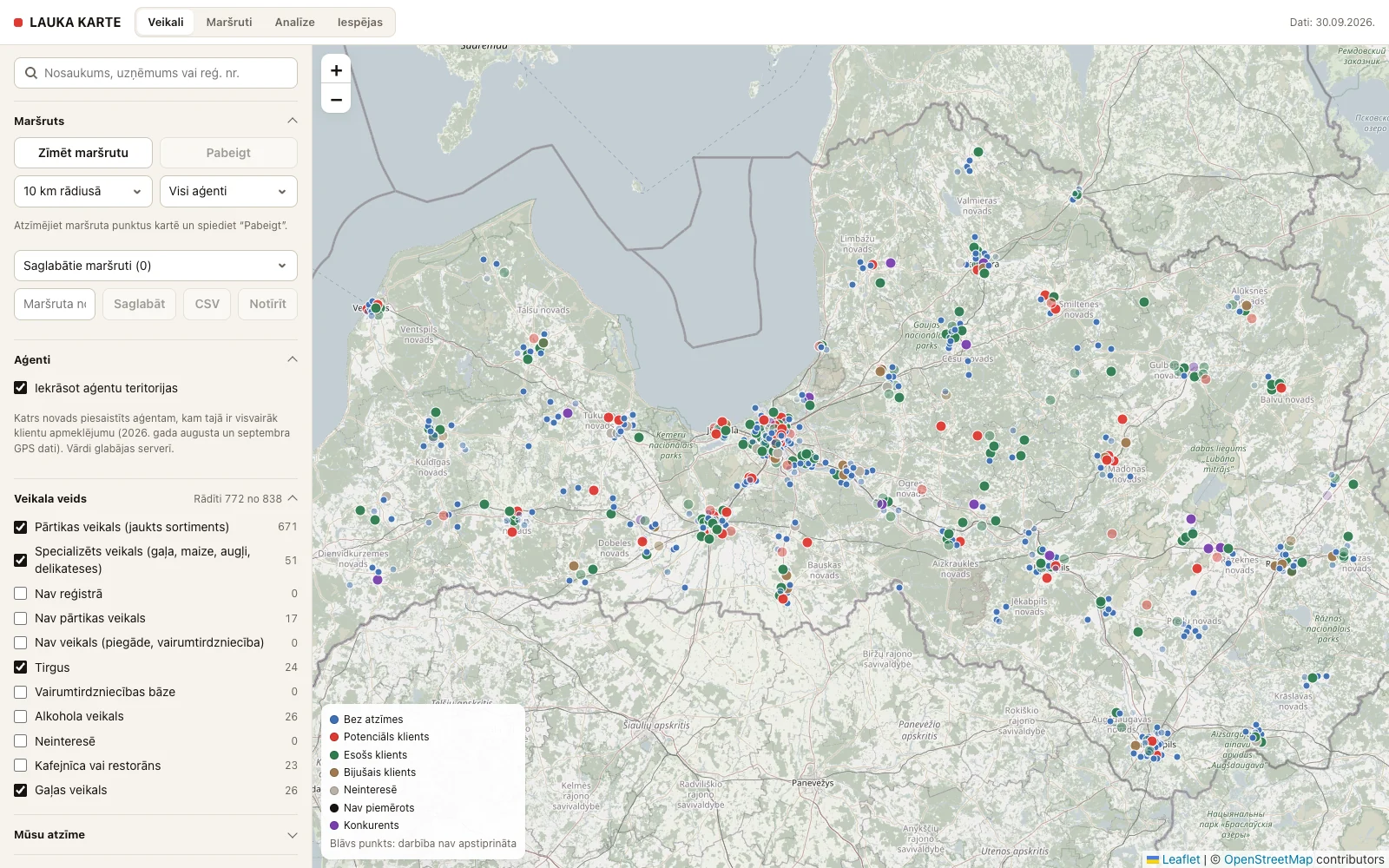The width and height of the screenshot is (1389, 868).
Task: Click the red 'Potenciāls klients' legend dot
Action: (334, 737)
